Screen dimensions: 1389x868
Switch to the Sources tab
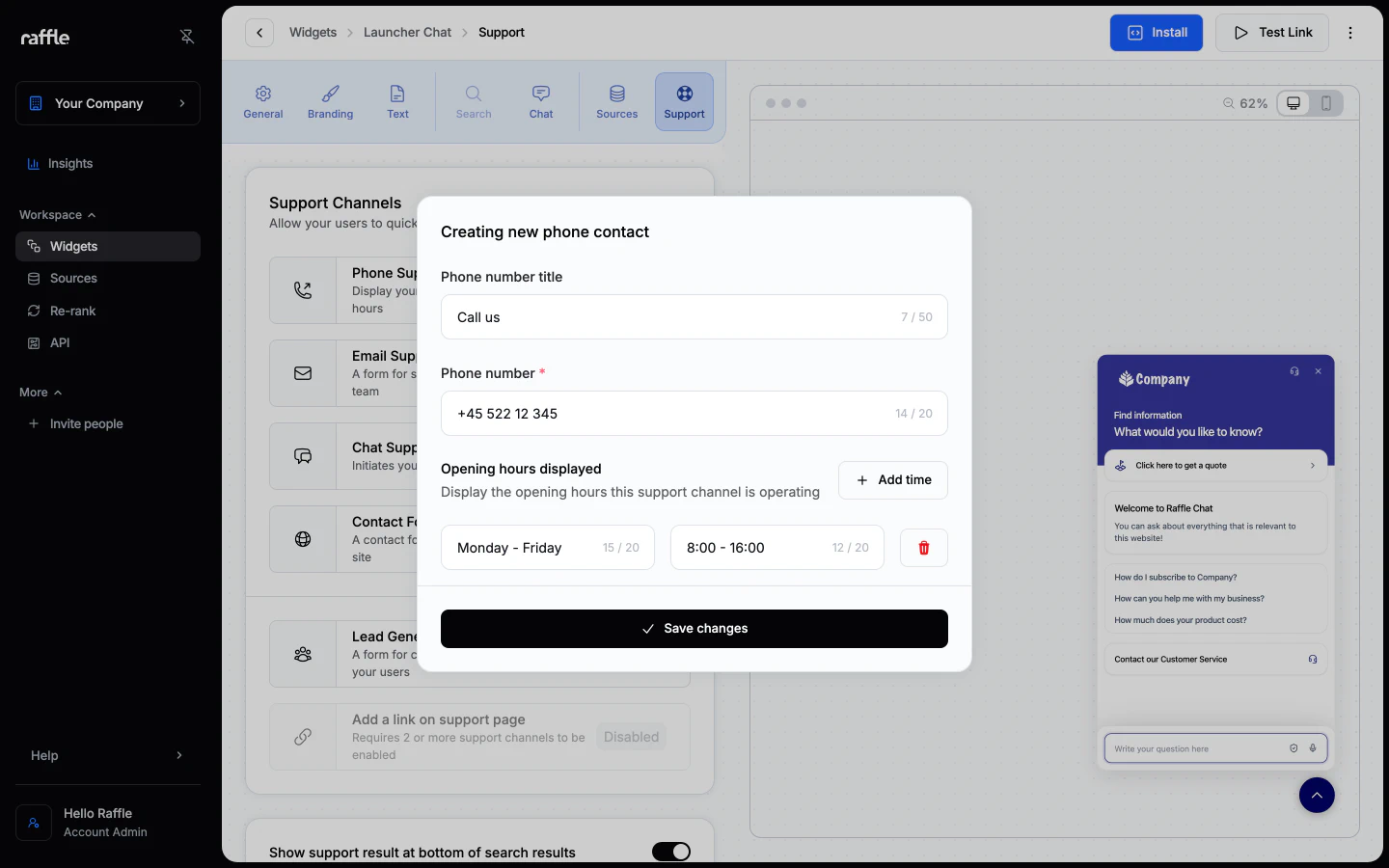pyautogui.click(x=617, y=101)
